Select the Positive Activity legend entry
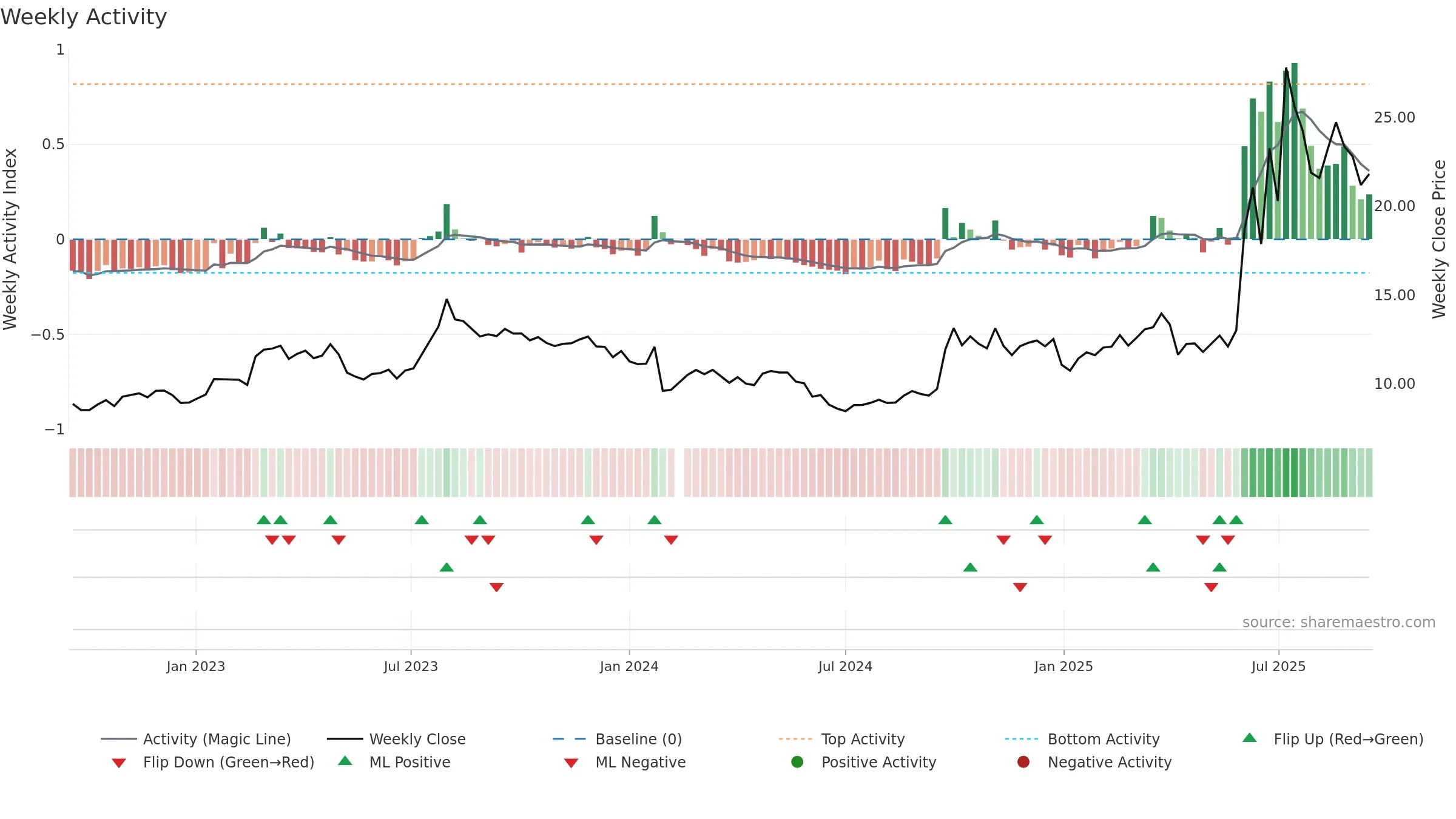Viewport: 1456px width, 819px height. [863, 762]
